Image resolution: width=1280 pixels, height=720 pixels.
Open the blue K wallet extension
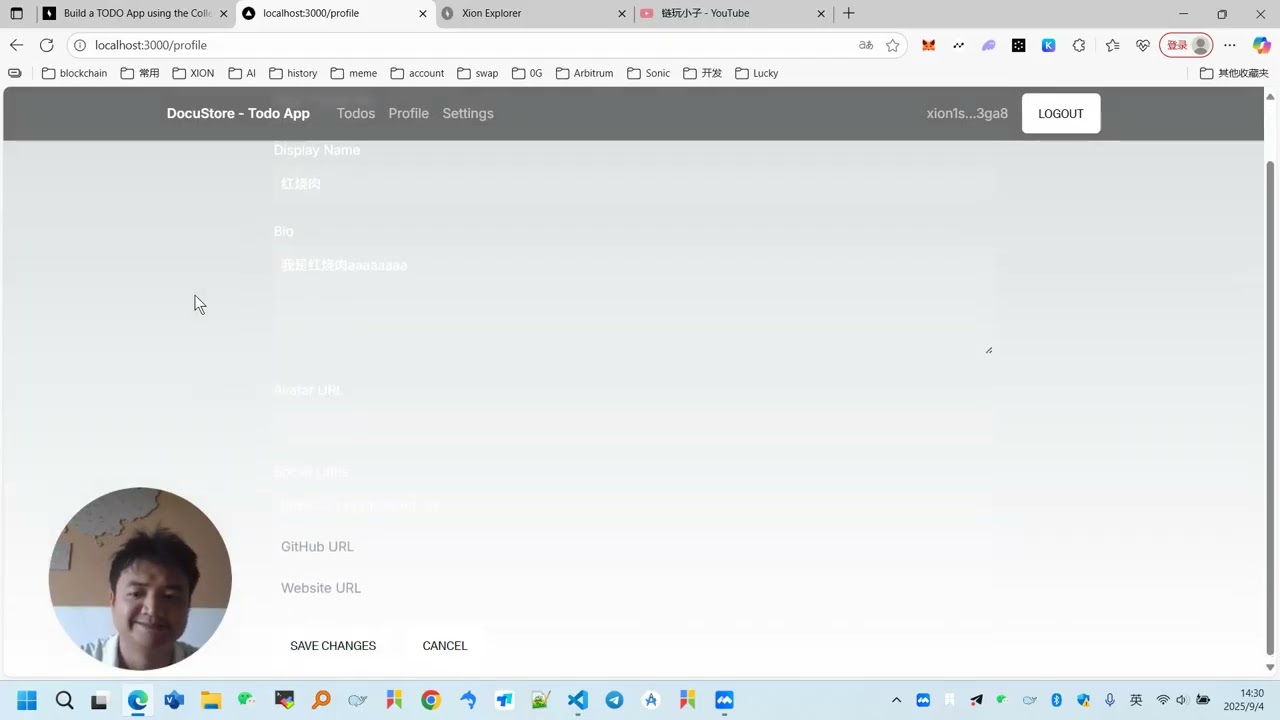click(1048, 45)
